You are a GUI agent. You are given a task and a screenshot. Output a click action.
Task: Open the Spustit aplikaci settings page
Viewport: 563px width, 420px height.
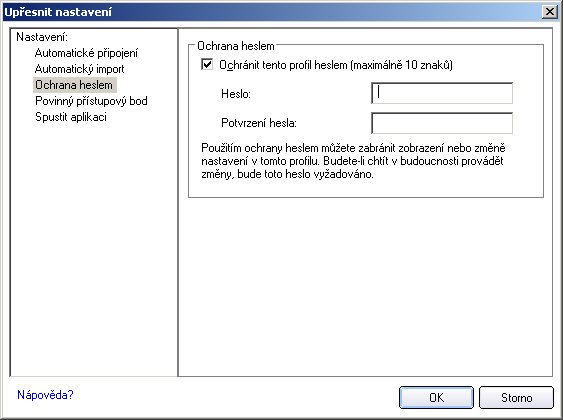(x=71, y=117)
